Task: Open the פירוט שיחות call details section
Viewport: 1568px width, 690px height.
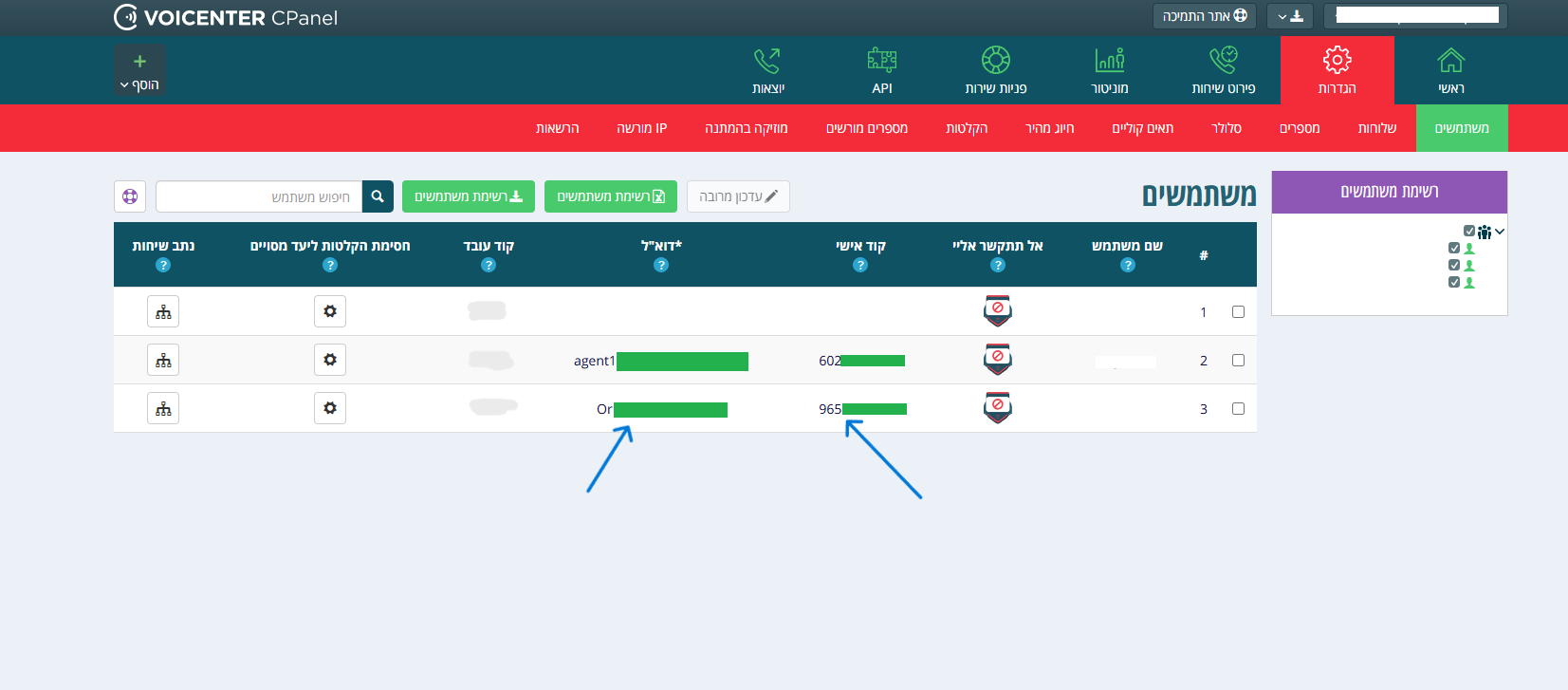Action: point(1223,70)
